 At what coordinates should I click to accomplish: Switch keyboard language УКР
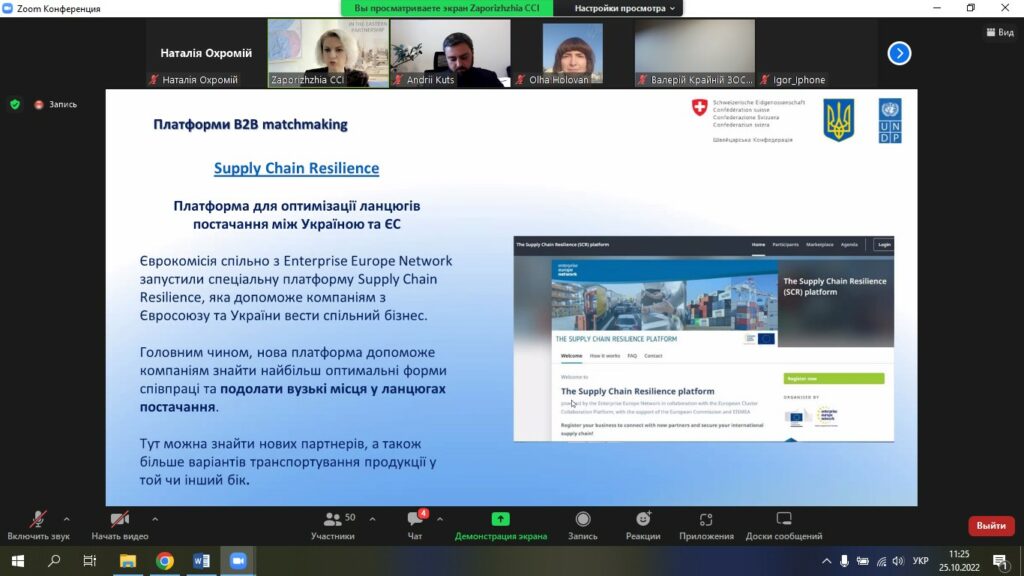pos(921,561)
